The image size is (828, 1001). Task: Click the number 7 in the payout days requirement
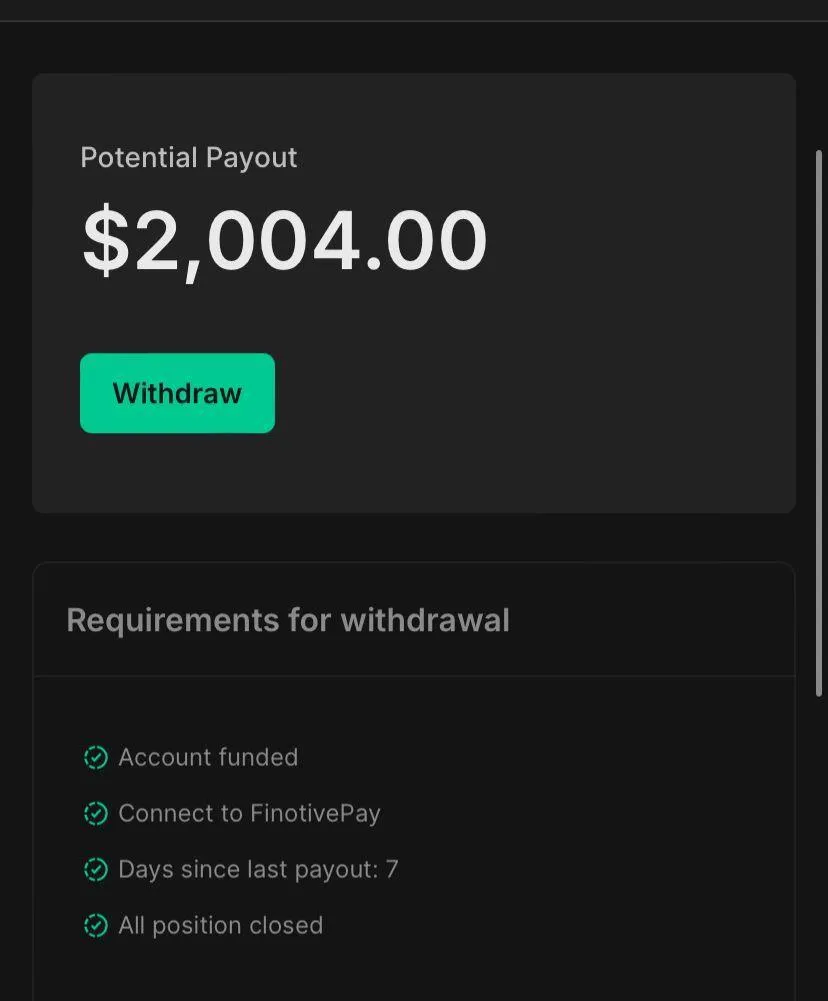point(392,870)
